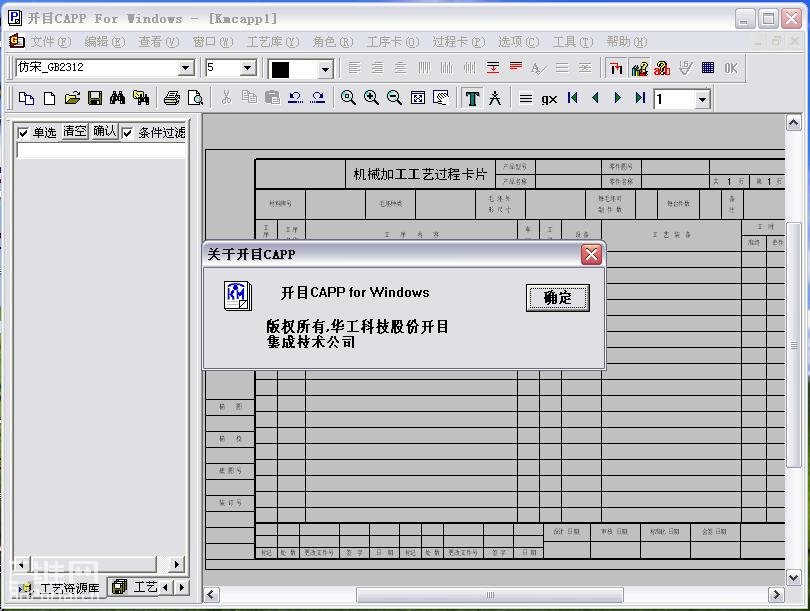Go to the last page arrow
Image resolution: width=810 pixels, height=611 pixels.
click(x=640, y=98)
